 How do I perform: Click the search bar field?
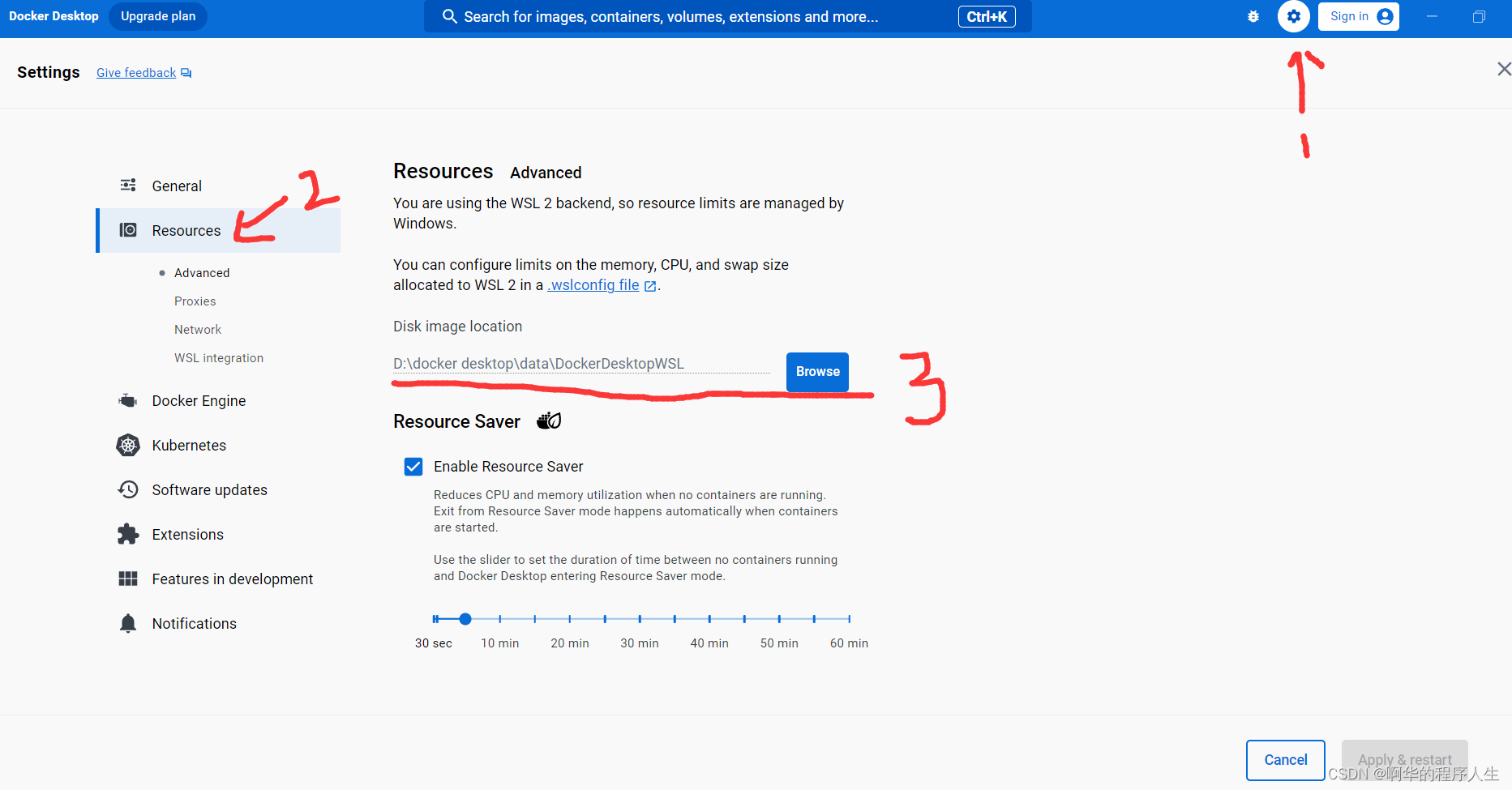[x=728, y=16]
